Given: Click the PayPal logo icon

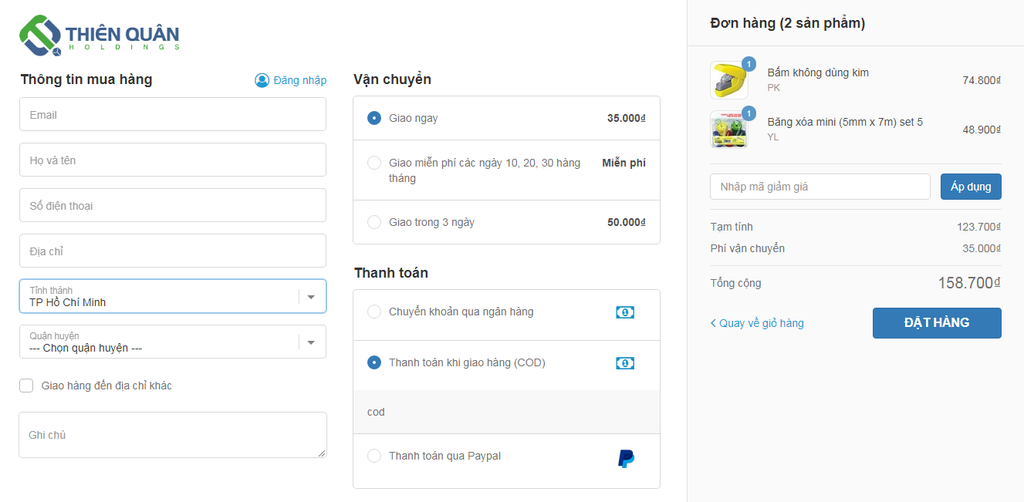Looking at the screenshot, I should [626, 458].
